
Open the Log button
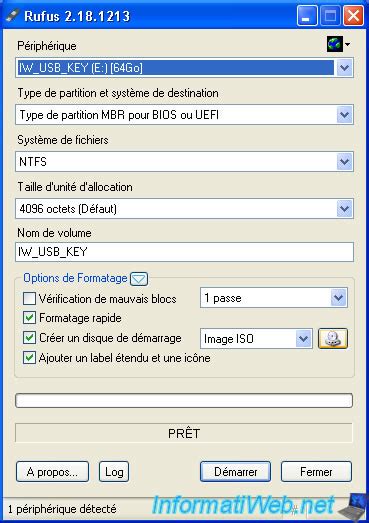[114, 472]
